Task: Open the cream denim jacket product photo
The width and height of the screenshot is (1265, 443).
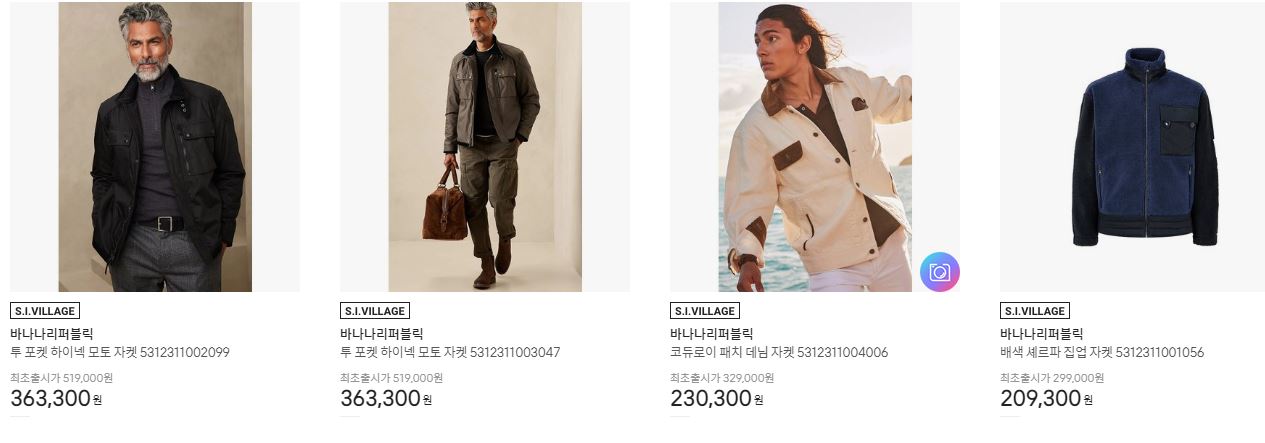Action: click(815, 147)
